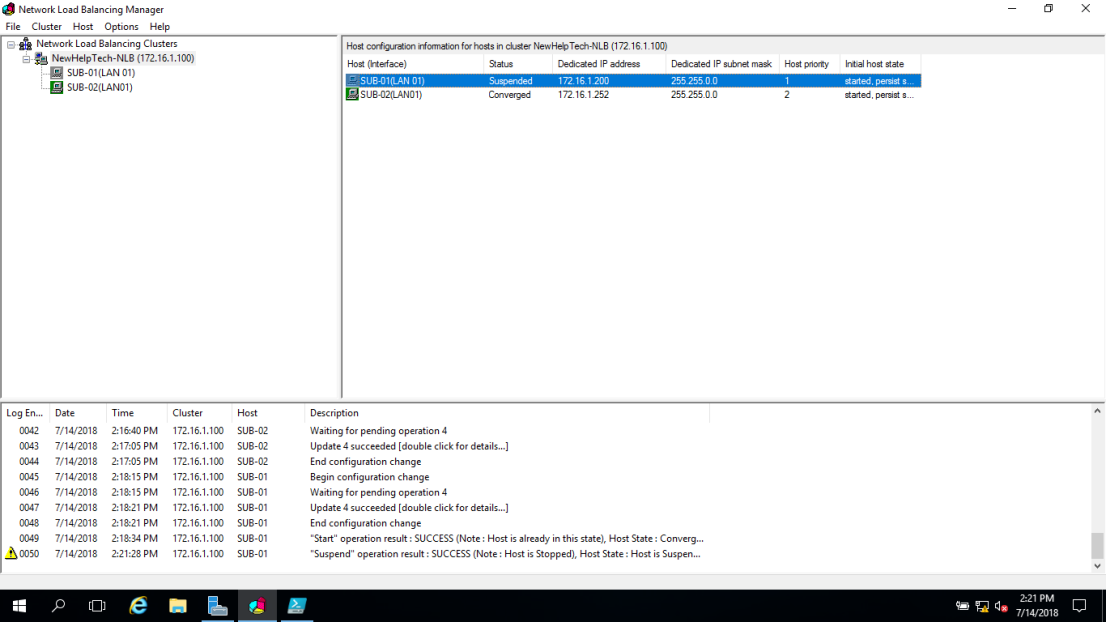Select SUB-01(LAN 01) in the tree
1106x622 pixels.
(101, 73)
